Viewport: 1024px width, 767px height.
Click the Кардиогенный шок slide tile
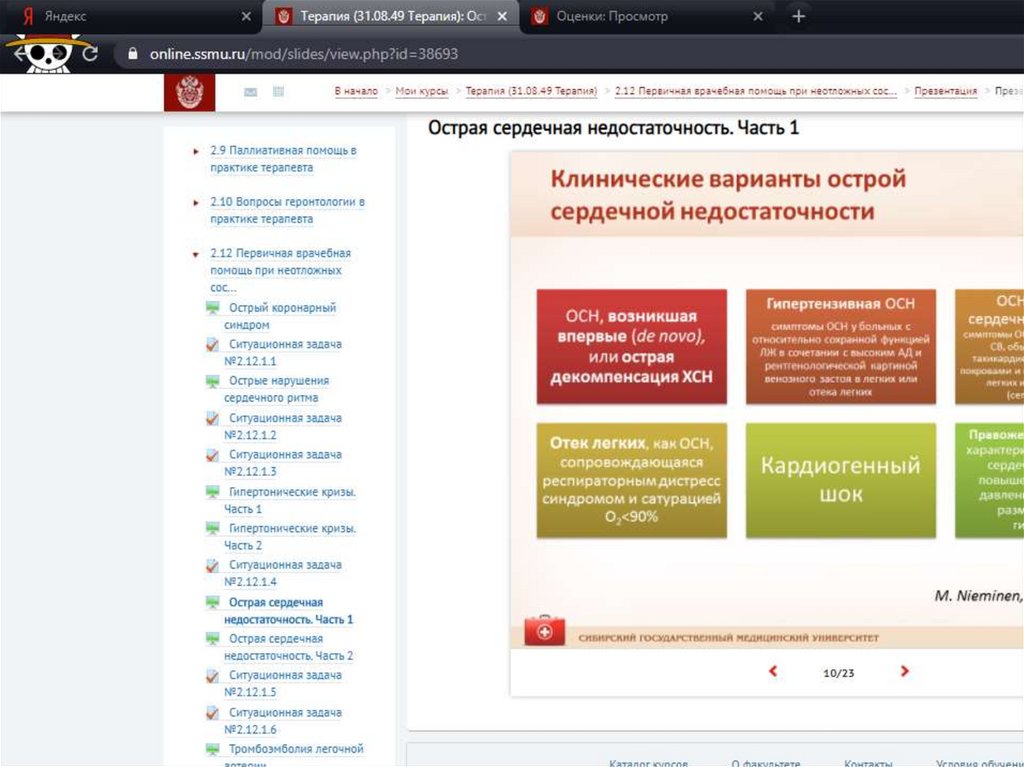pos(840,480)
